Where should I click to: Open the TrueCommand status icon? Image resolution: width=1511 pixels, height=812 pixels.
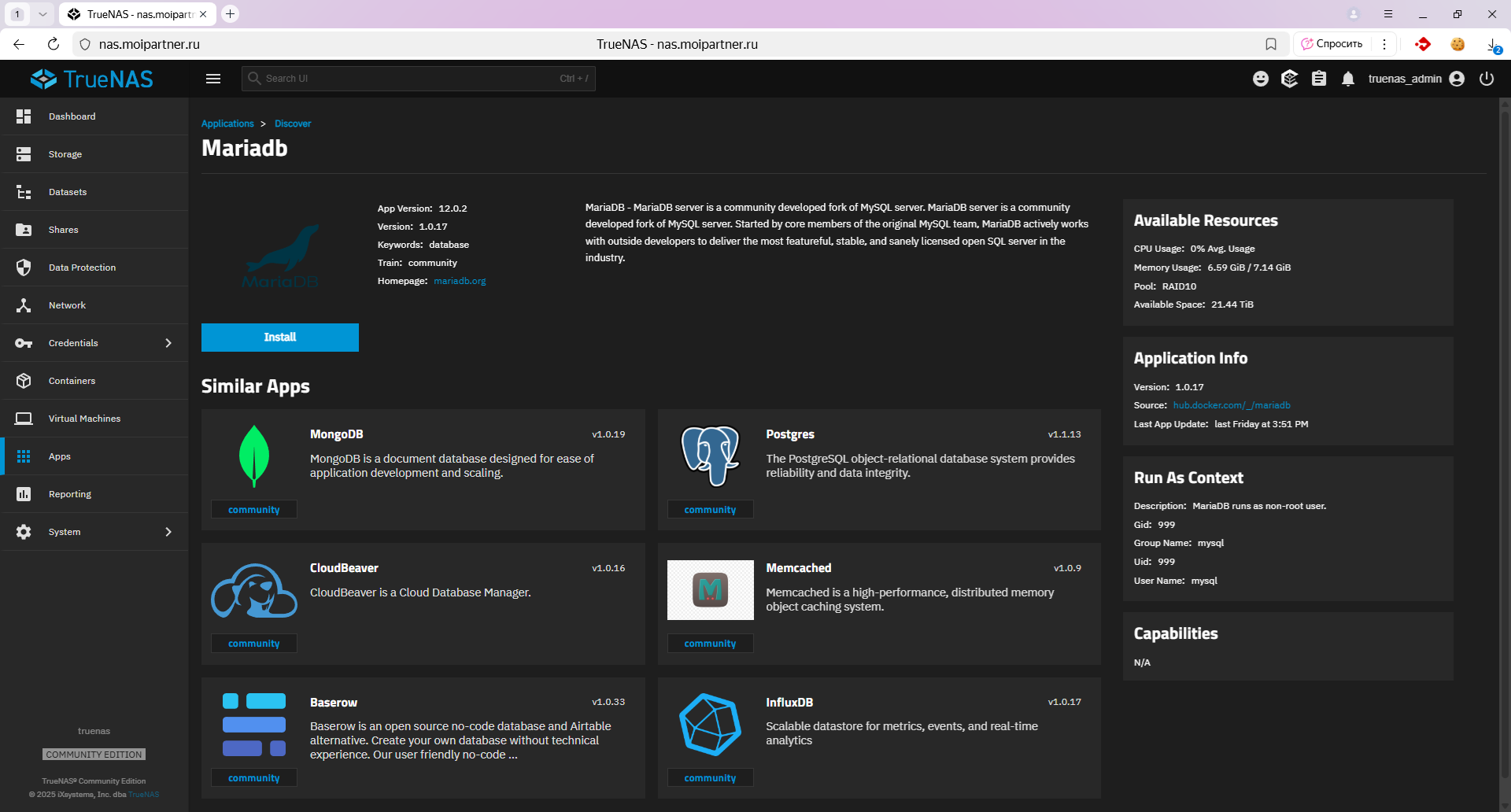tap(1290, 79)
